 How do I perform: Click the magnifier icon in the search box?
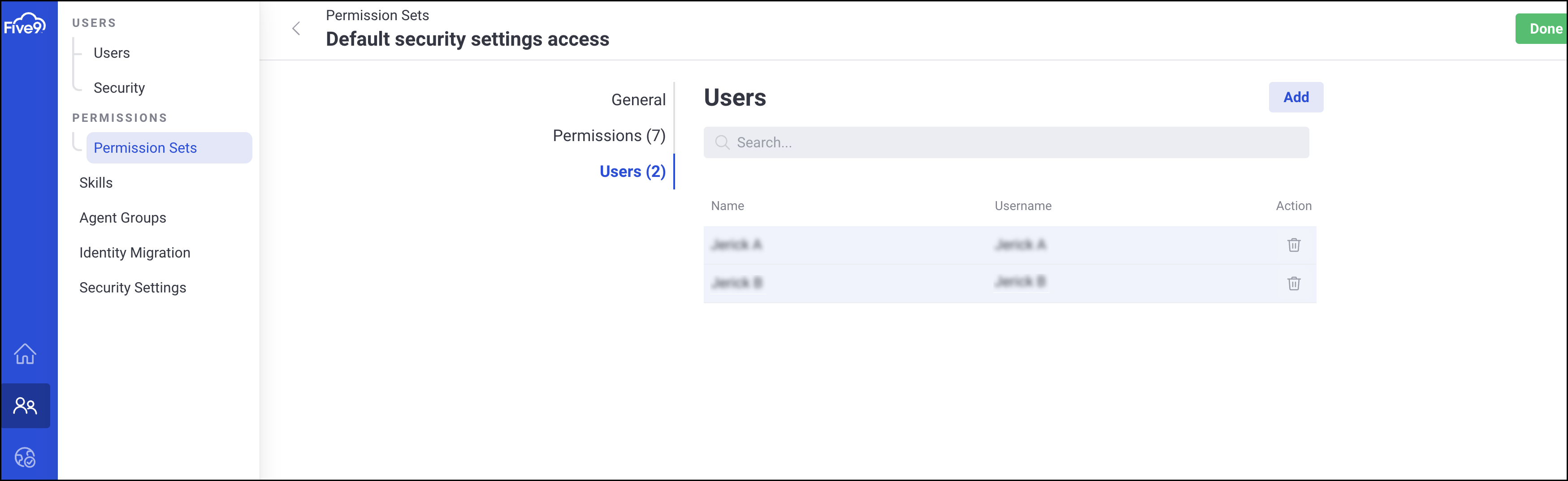722,142
